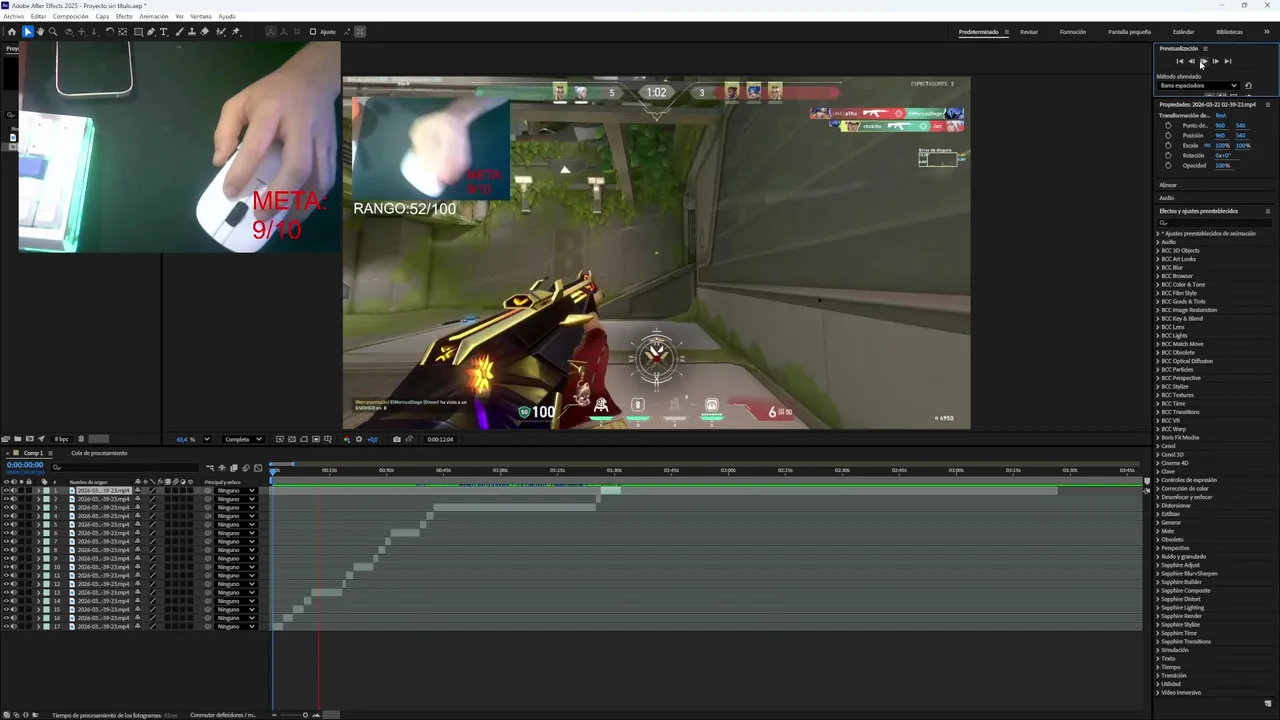Open the Ninguno parent dropdown for layer 1
Image resolution: width=1280 pixels, height=720 pixels.
point(236,490)
